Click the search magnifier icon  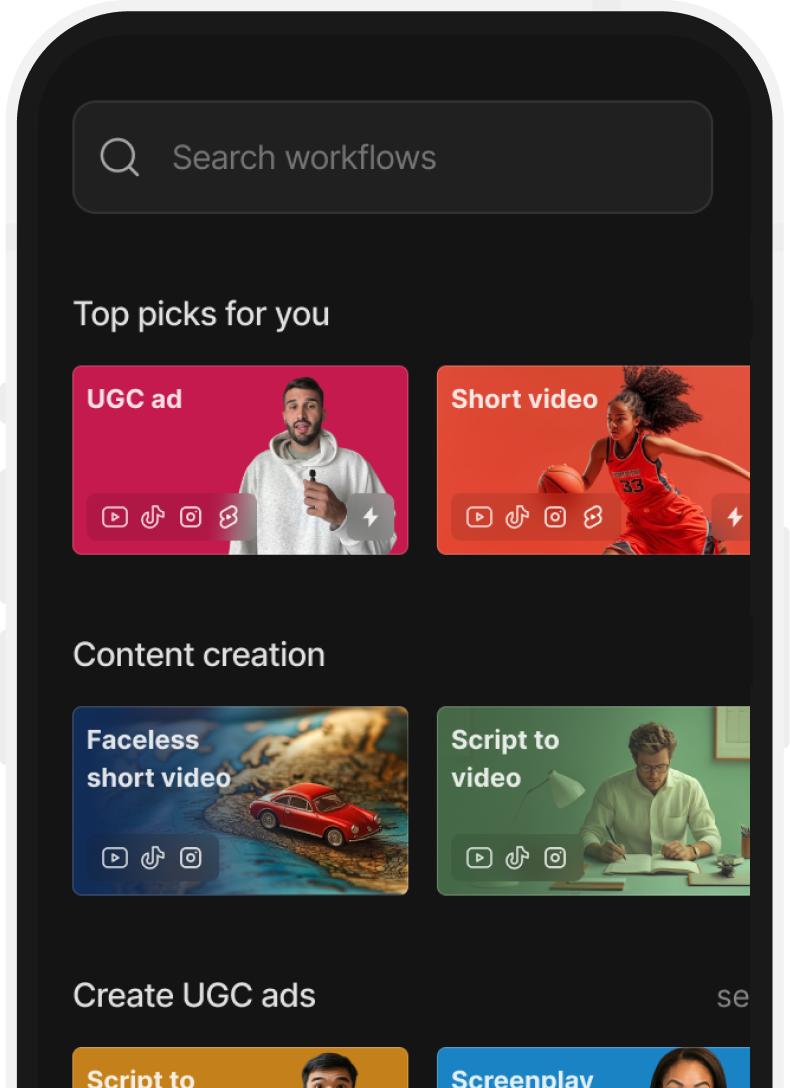pyautogui.click(x=119, y=157)
